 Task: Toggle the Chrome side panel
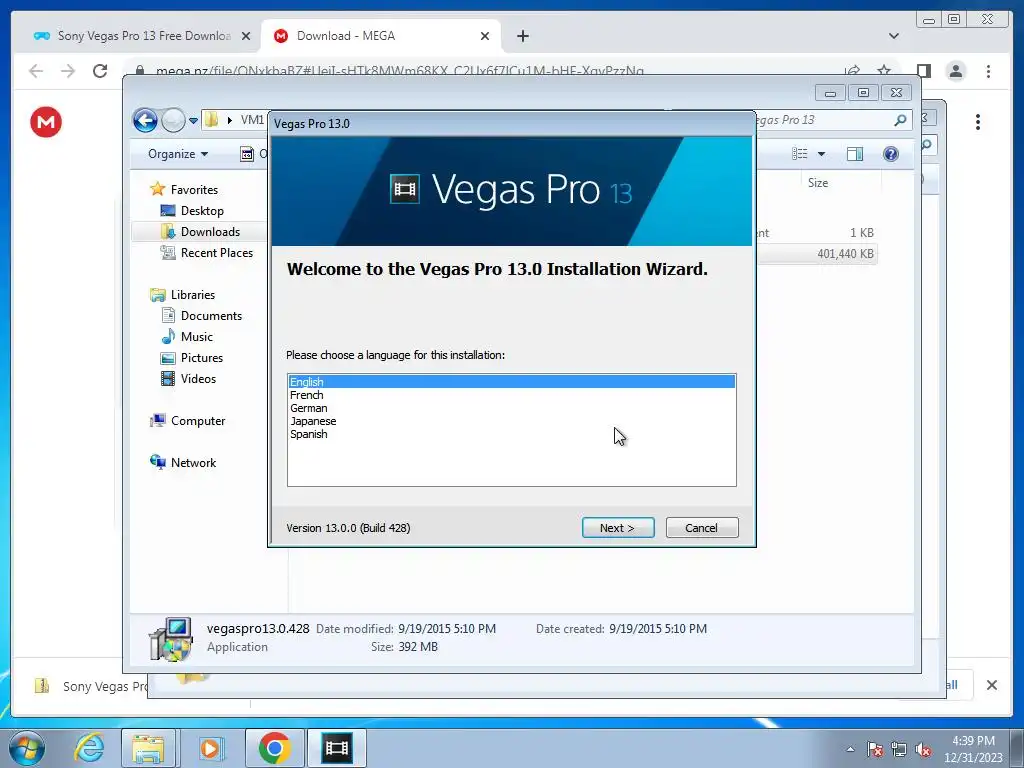[x=923, y=71]
